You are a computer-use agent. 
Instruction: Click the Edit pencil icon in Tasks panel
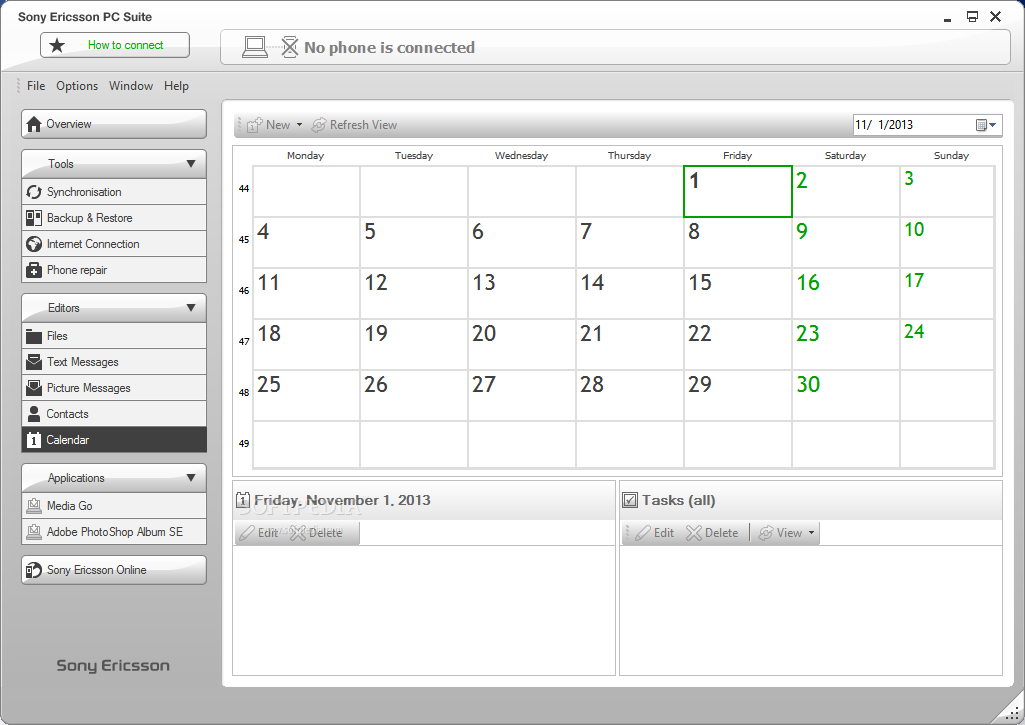point(643,533)
